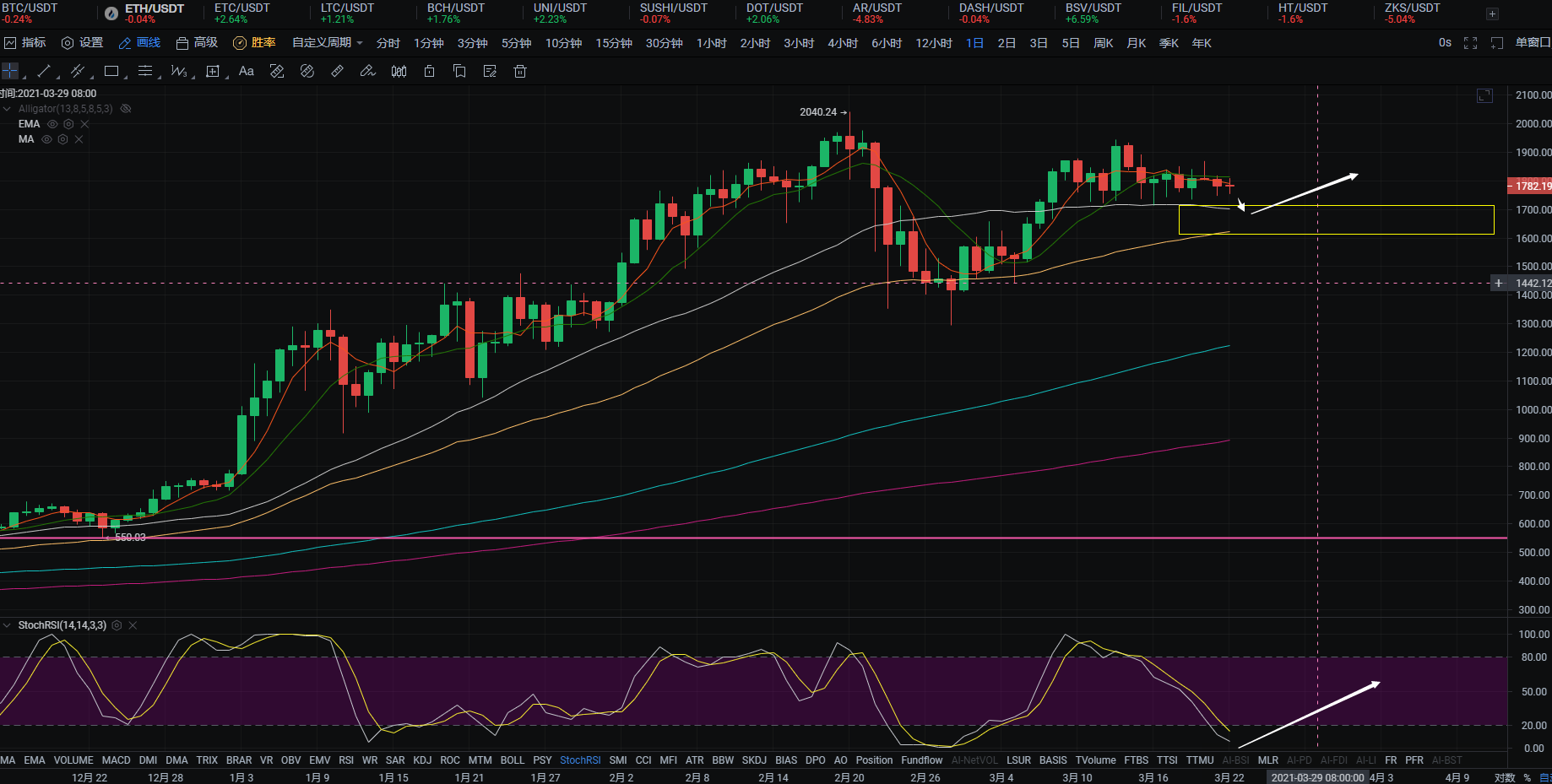The height and width of the screenshot is (784, 1552).
Task: Expand trend line tool submenu arrow
Action: tap(57, 78)
